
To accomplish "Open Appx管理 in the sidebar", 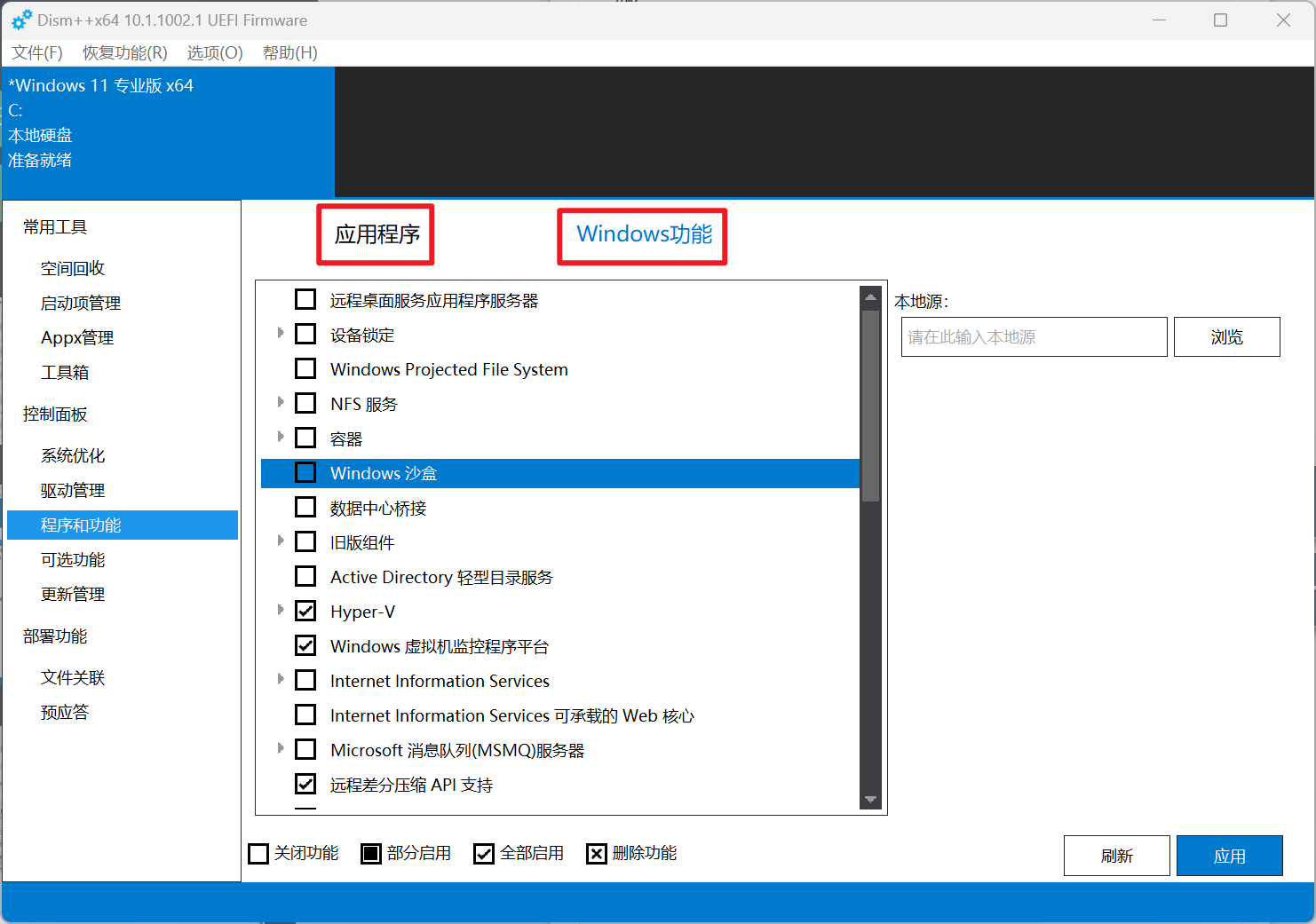I will tap(77, 337).
